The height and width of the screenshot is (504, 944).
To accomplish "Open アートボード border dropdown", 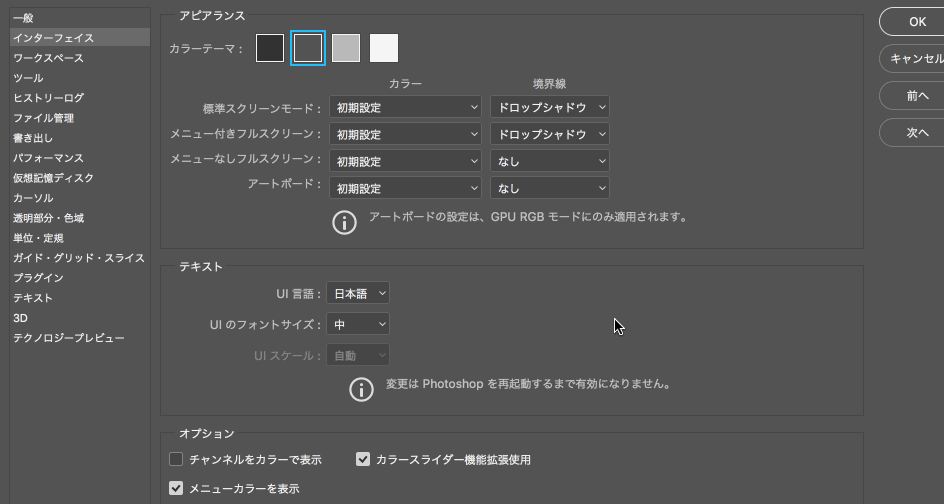I will (x=550, y=188).
